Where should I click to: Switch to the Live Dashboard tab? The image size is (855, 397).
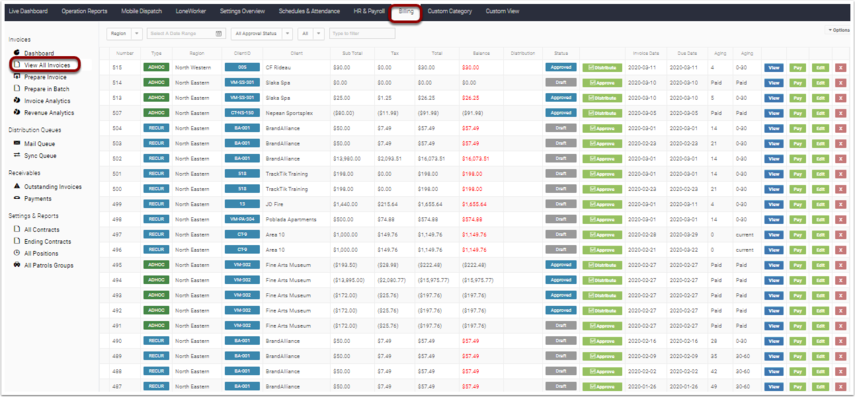(x=28, y=11)
